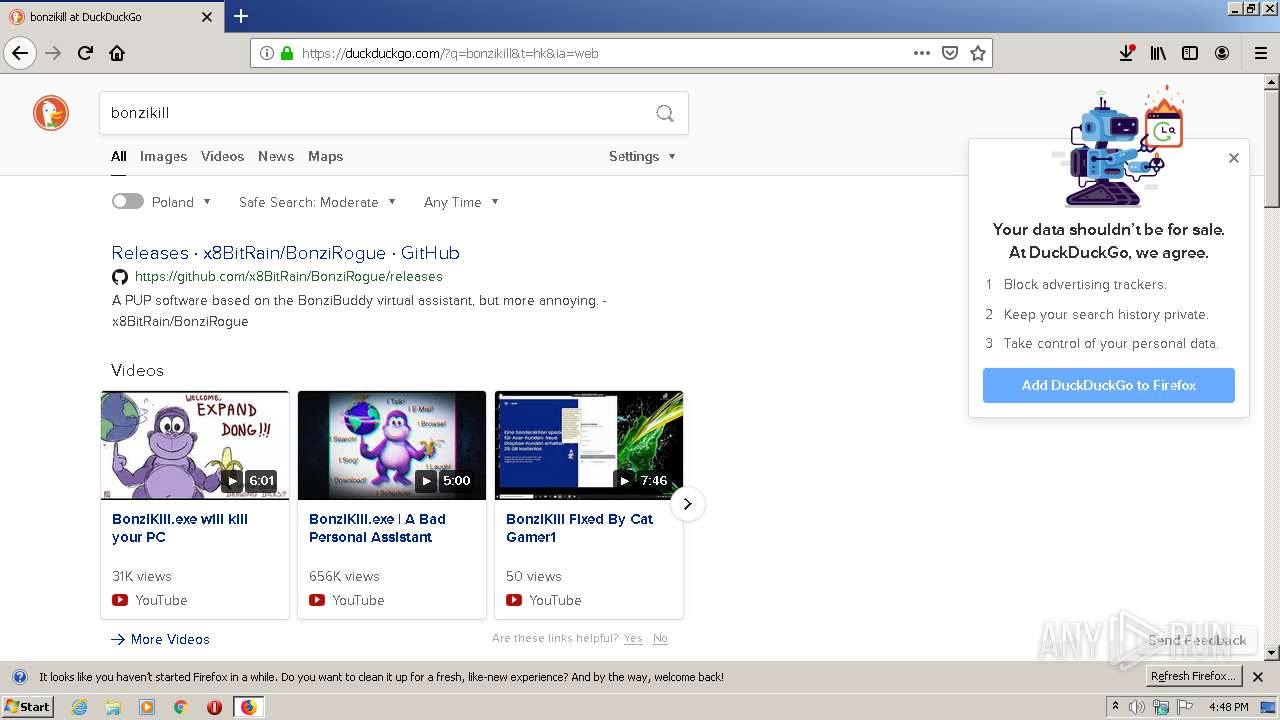The height and width of the screenshot is (720, 1280).
Task: Switch to the Images tab
Action: click(x=163, y=156)
